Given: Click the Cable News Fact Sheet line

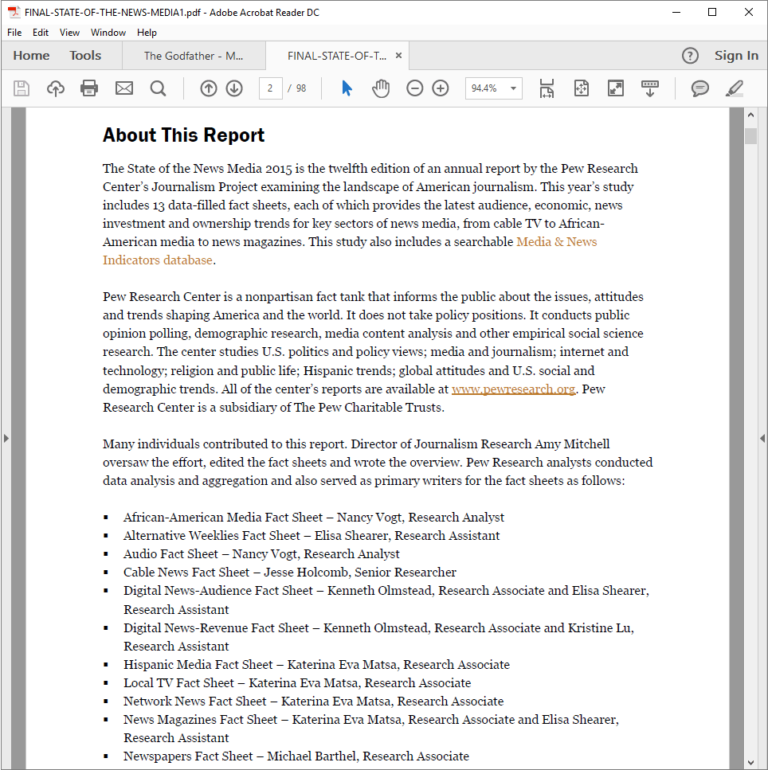Looking at the screenshot, I should point(290,572).
